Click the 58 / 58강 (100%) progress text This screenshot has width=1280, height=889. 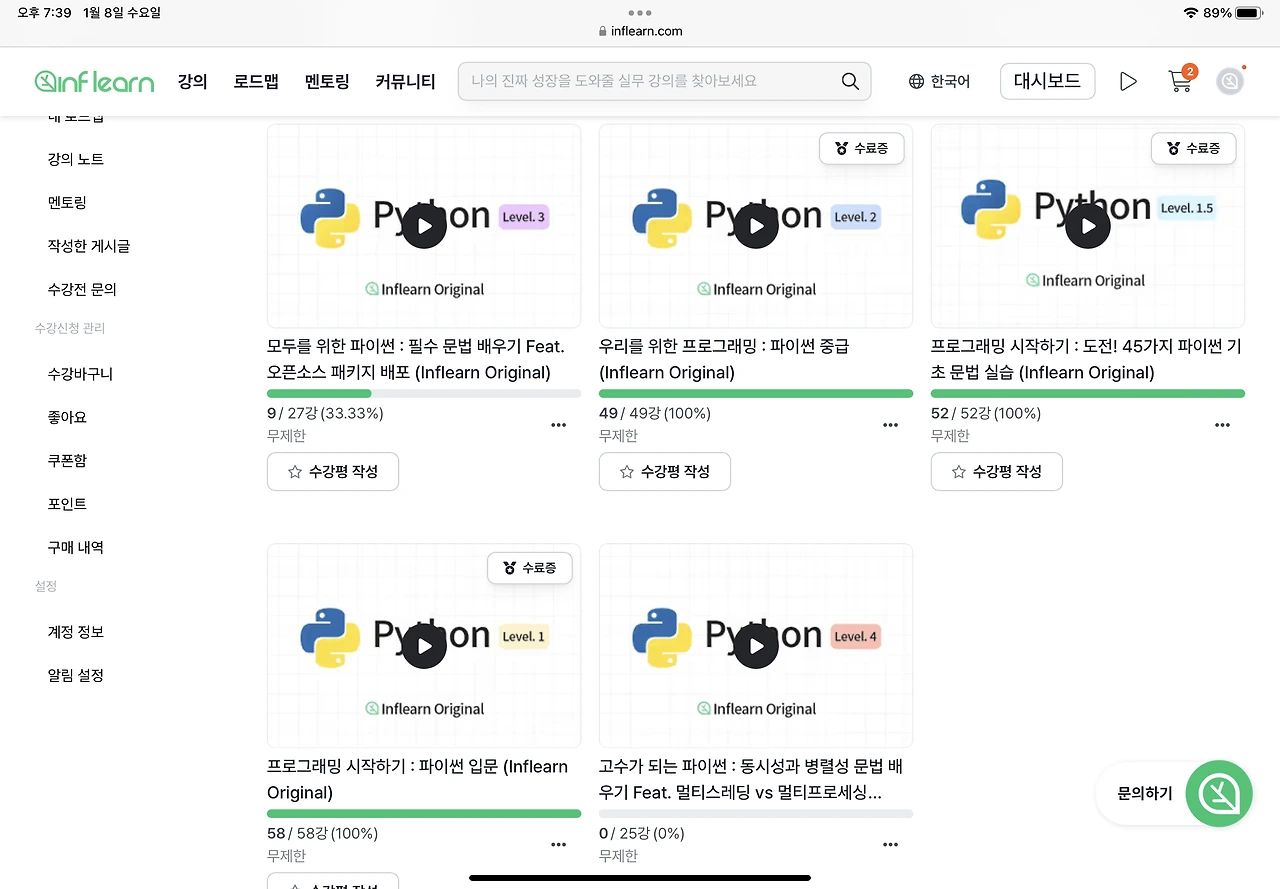(x=322, y=833)
